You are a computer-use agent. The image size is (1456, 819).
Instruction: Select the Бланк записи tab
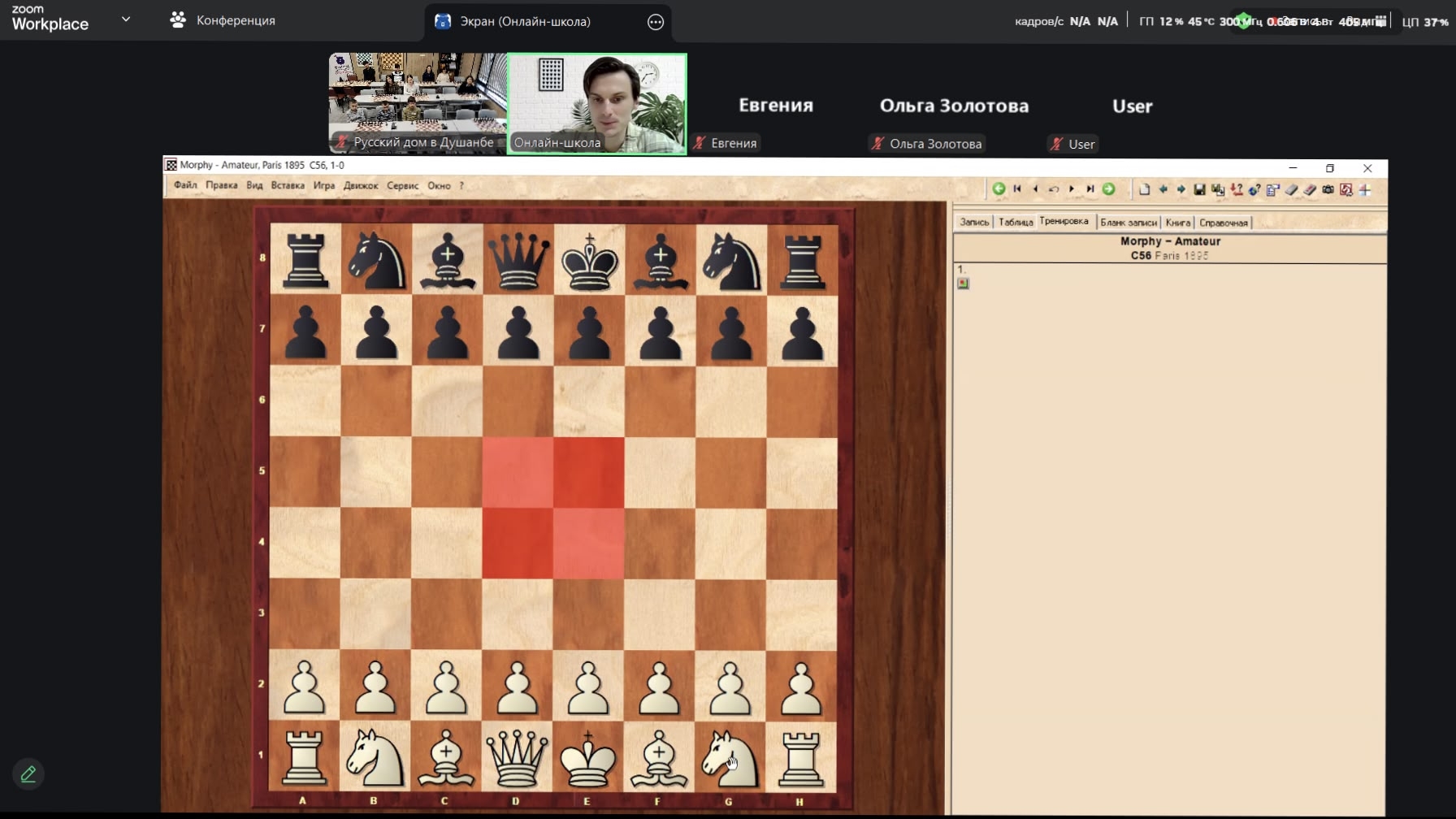pos(1129,223)
